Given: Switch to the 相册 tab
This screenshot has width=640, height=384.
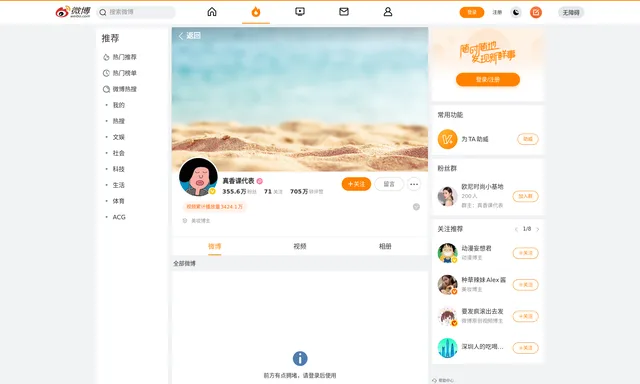Looking at the screenshot, I should (x=385, y=246).
